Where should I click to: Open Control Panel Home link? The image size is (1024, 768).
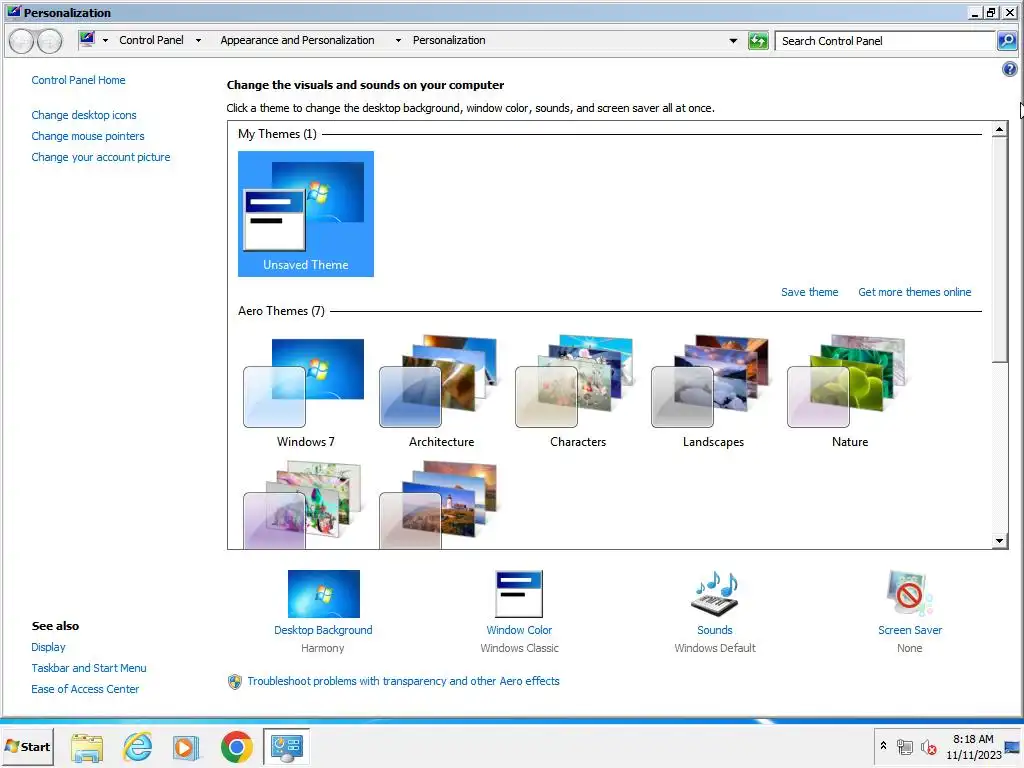tap(78, 80)
